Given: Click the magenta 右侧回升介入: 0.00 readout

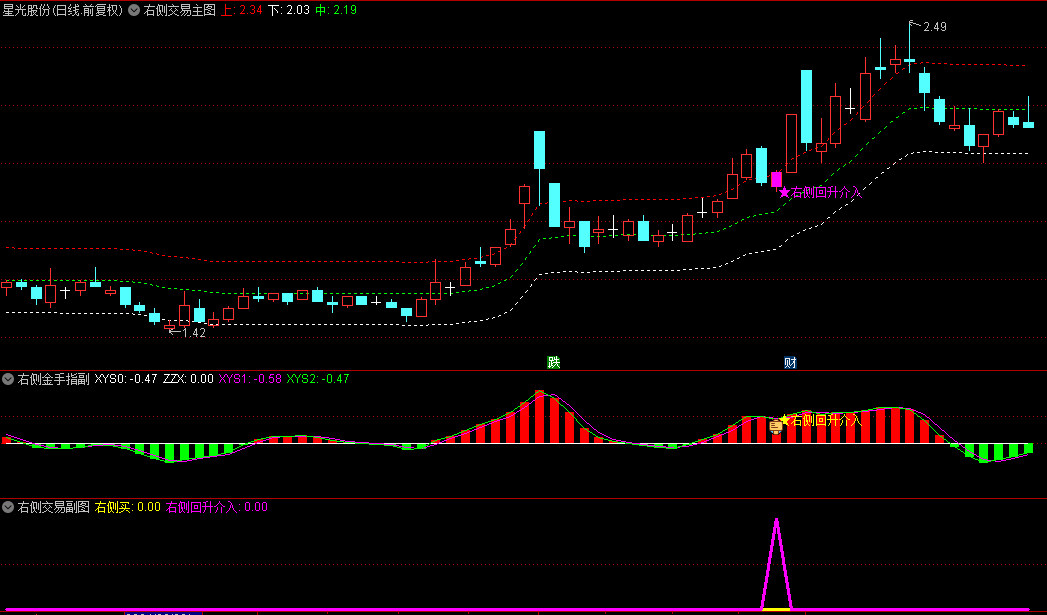Looking at the screenshot, I should [x=216, y=507].
